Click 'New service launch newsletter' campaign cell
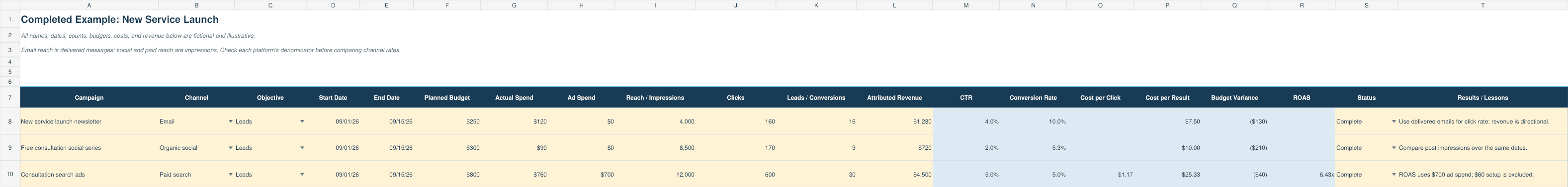The height and width of the screenshot is (187, 1568). (89, 122)
